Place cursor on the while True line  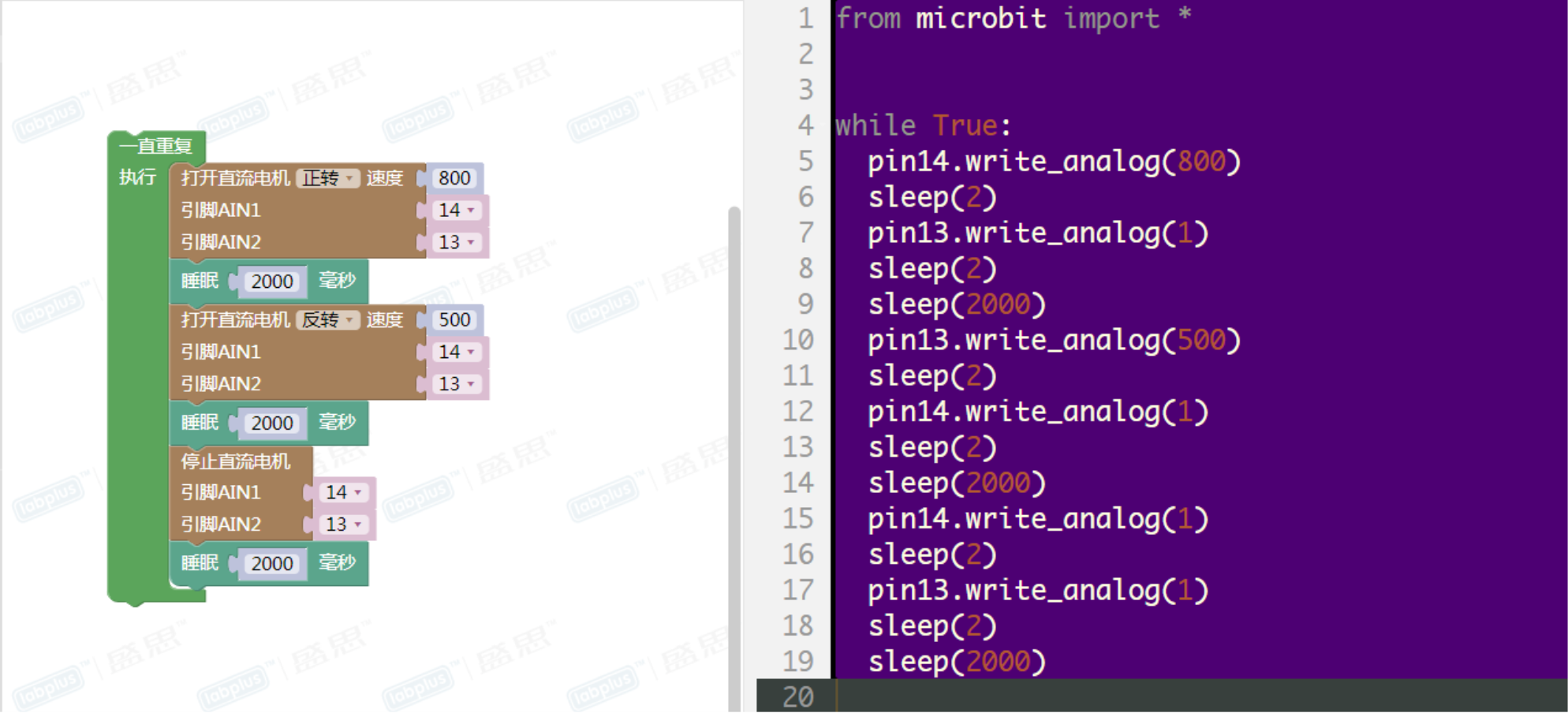(921, 125)
